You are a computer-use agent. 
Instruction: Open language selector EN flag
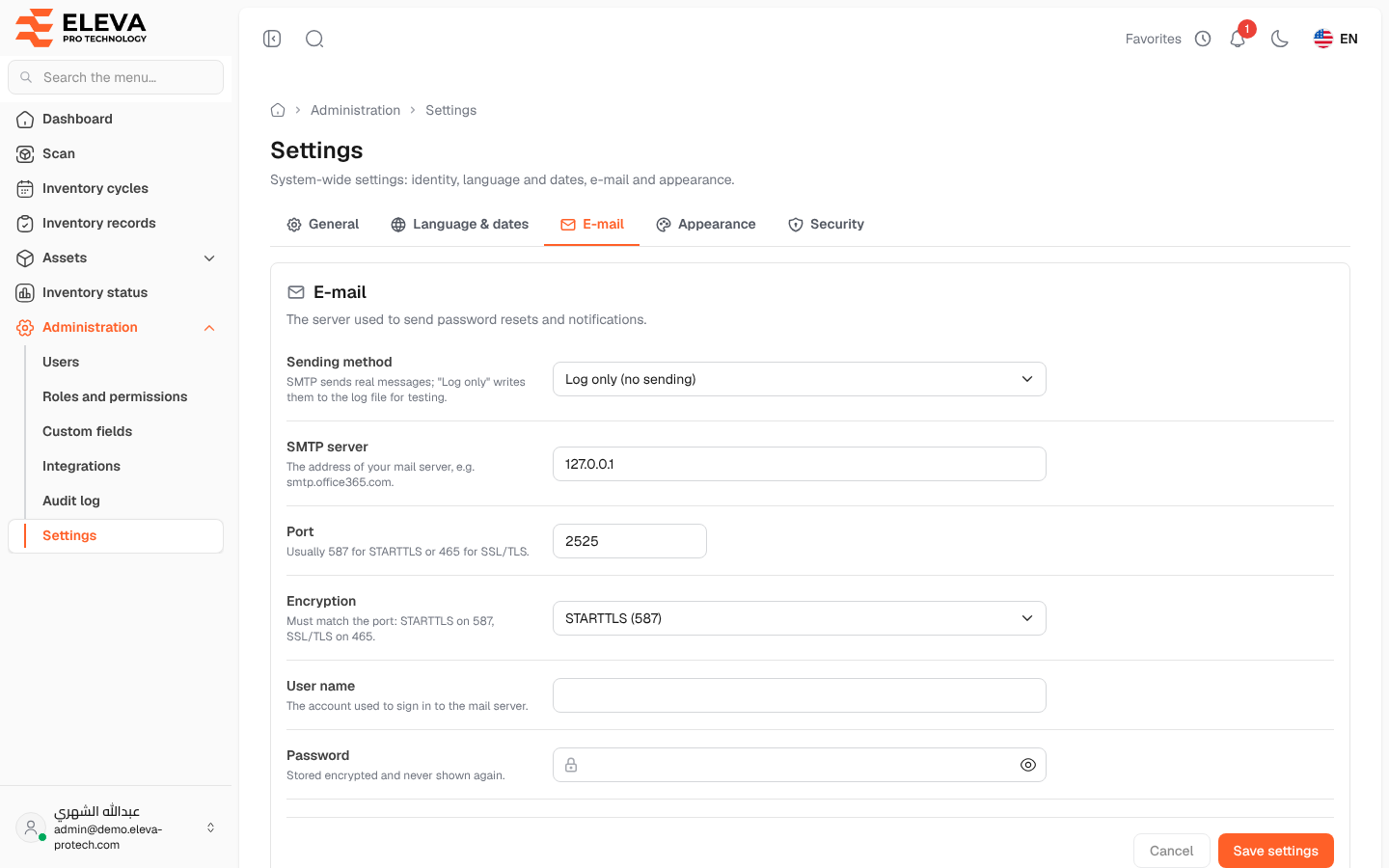(x=1336, y=39)
